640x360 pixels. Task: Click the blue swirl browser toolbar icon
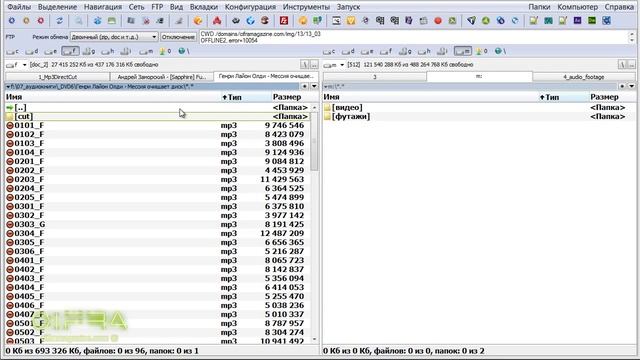tap(250, 20)
